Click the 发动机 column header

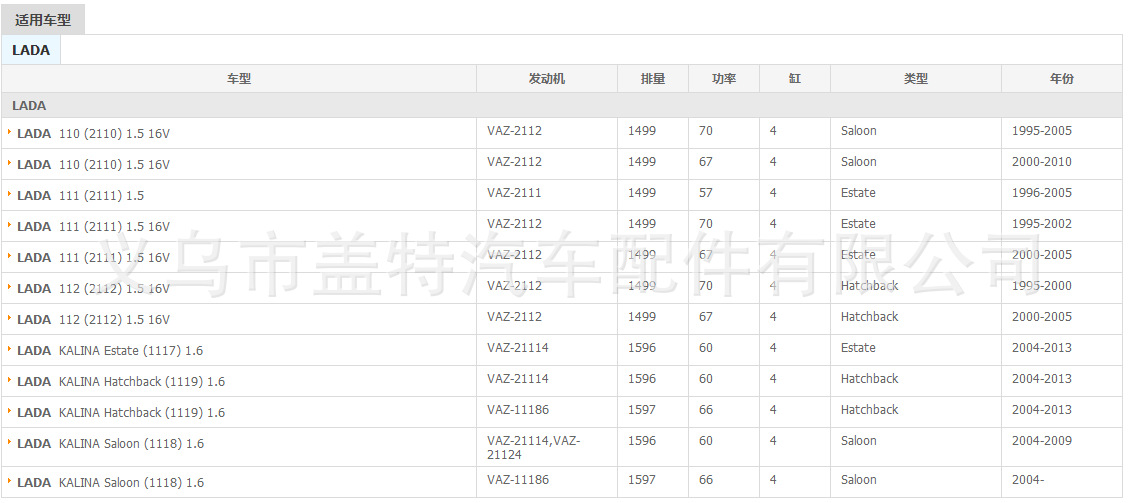tap(547, 79)
